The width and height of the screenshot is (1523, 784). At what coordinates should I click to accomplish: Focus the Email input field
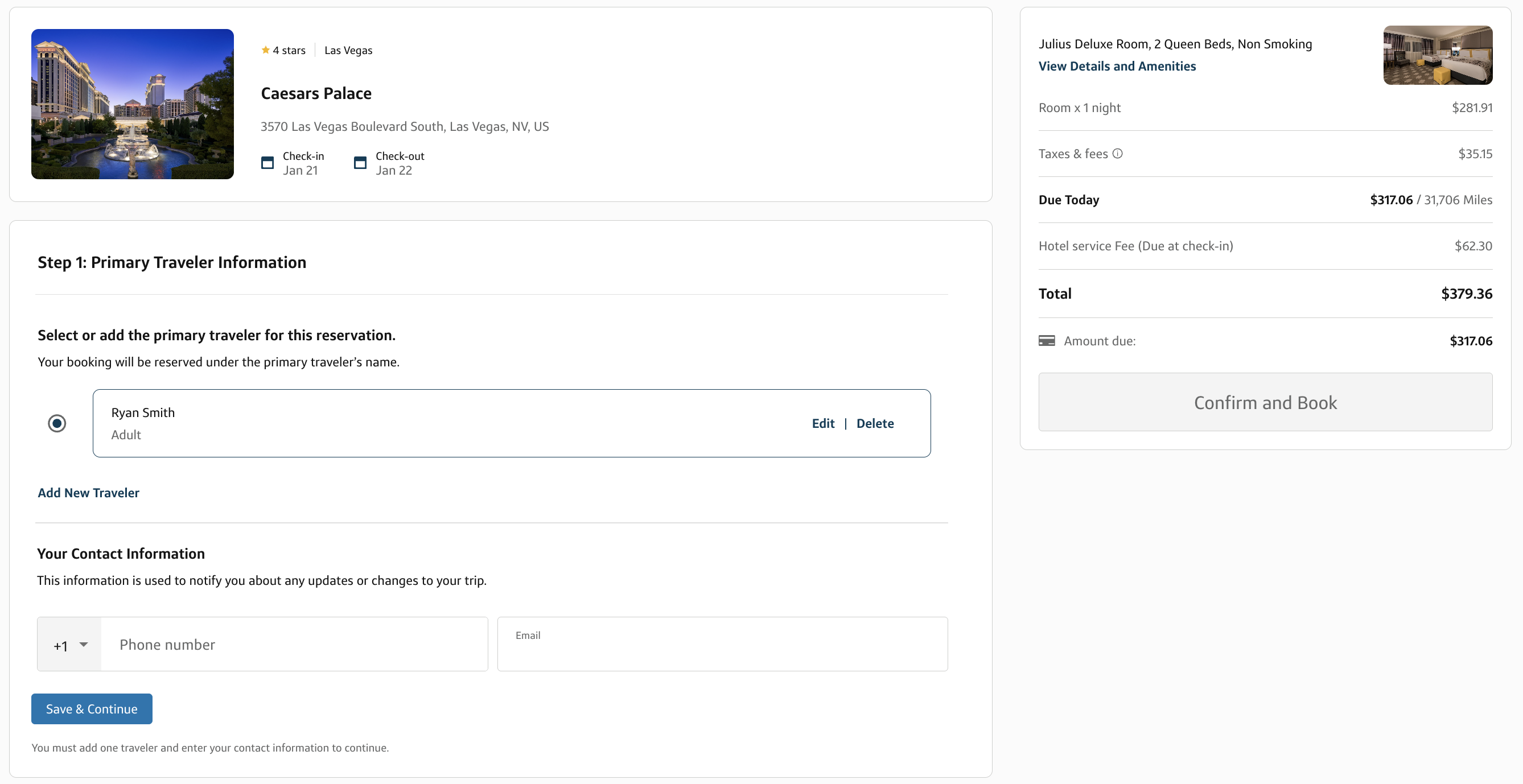point(722,645)
